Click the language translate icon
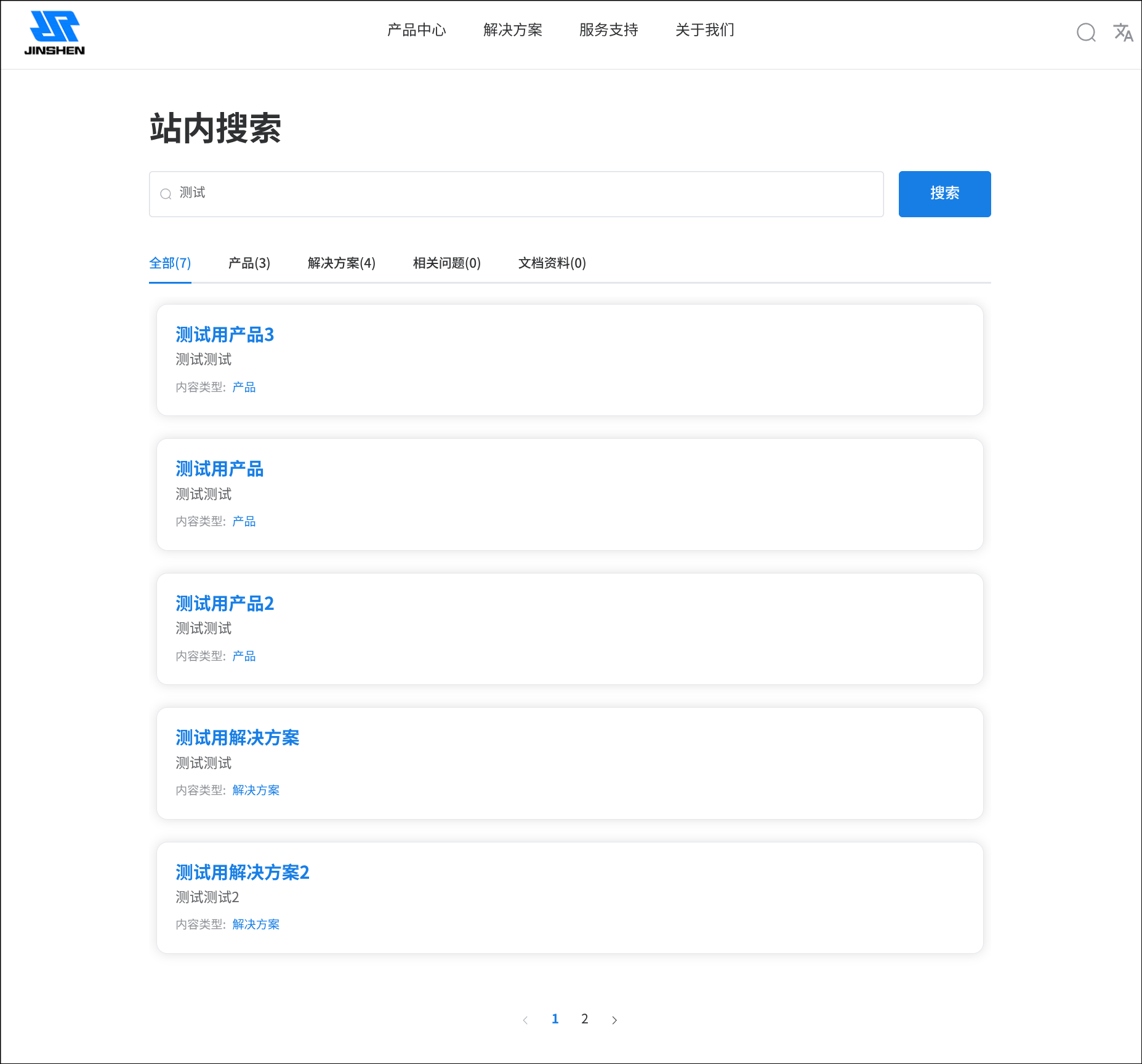Viewport: 1142px width, 1064px height. (x=1123, y=32)
